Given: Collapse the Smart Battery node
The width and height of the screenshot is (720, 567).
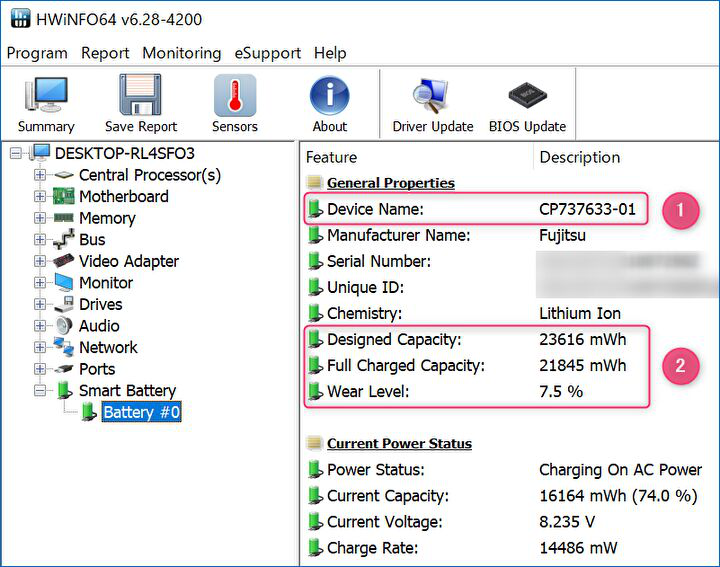Looking at the screenshot, I should (x=40, y=390).
